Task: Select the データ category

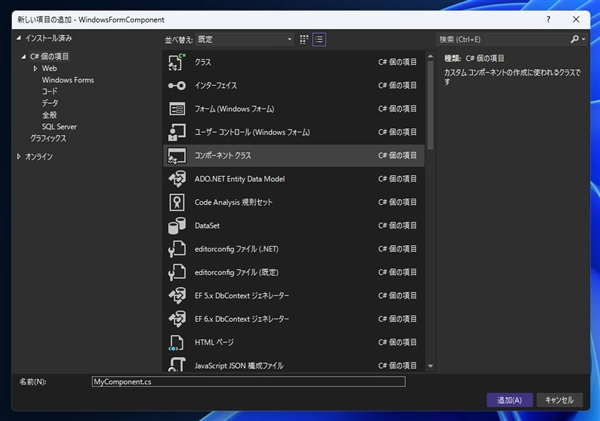Action: (x=50, y=103)
